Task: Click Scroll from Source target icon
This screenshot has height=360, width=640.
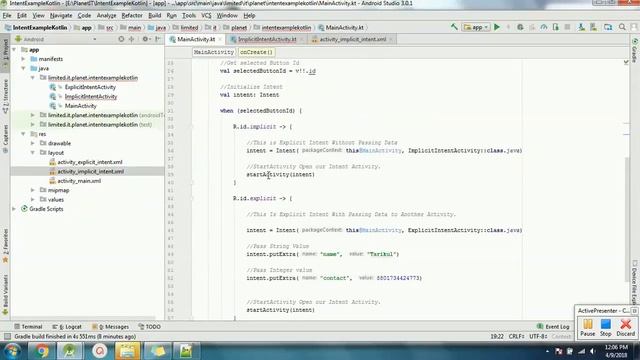Action: 121,39
